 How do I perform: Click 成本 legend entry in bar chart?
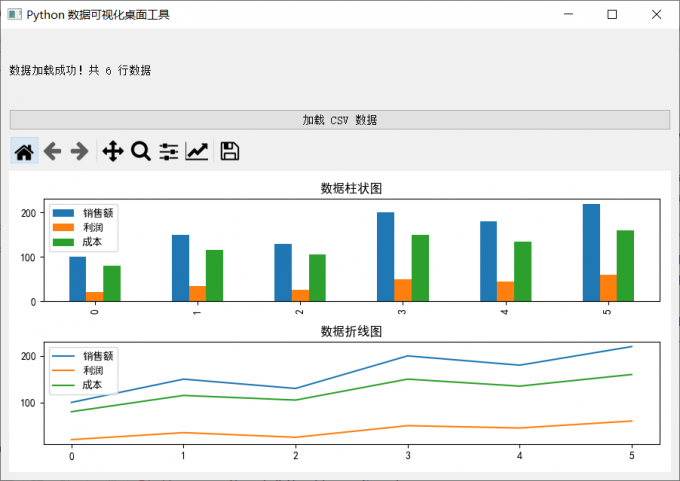pyautogui.click(x=92, y=242)
